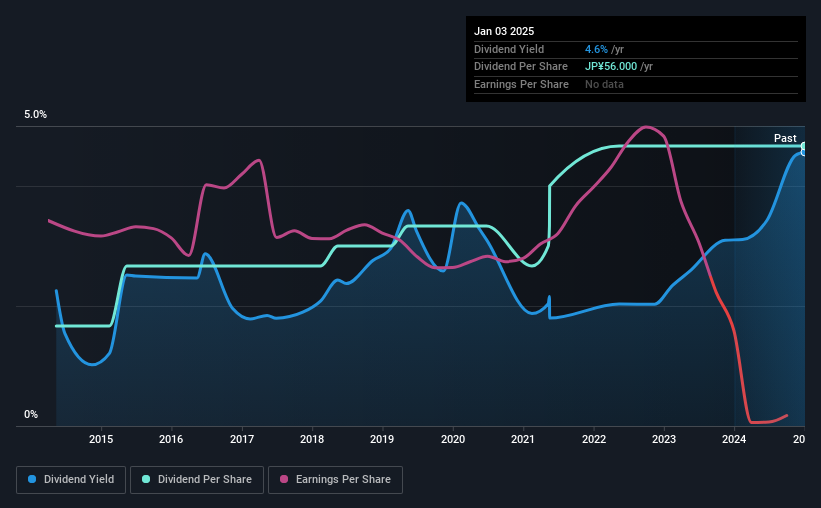Click the 2020 x-axis label

[453, 439]
